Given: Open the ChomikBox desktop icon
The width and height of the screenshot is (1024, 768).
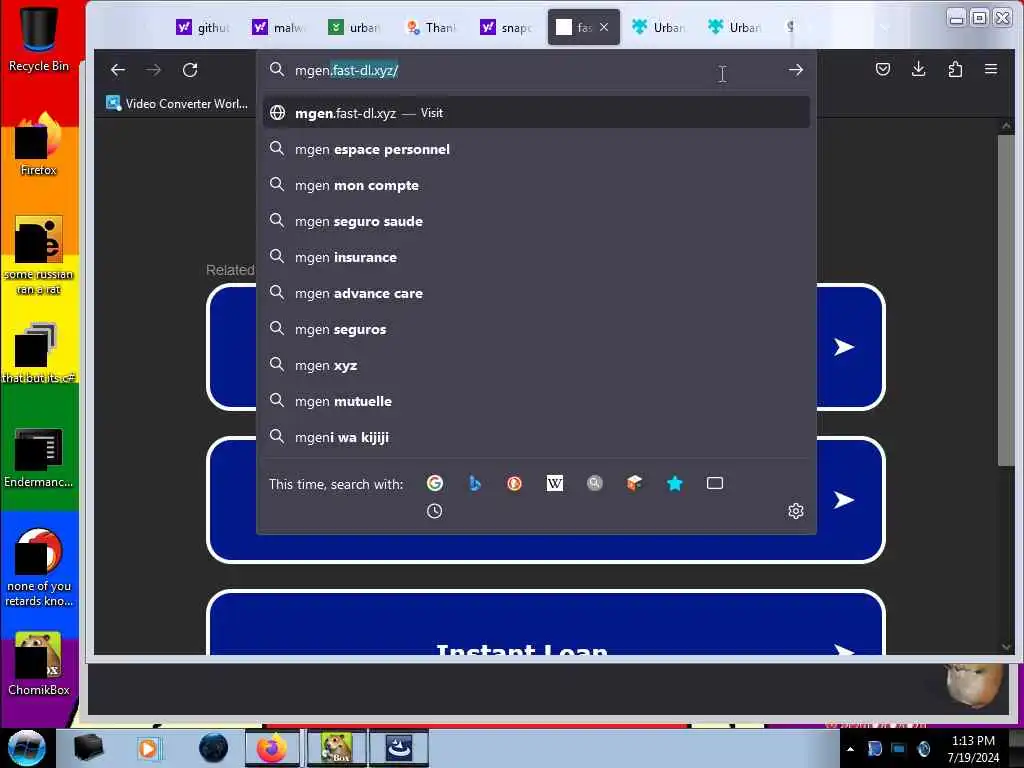Looking at the screenshot, I should tap(39, 663).
